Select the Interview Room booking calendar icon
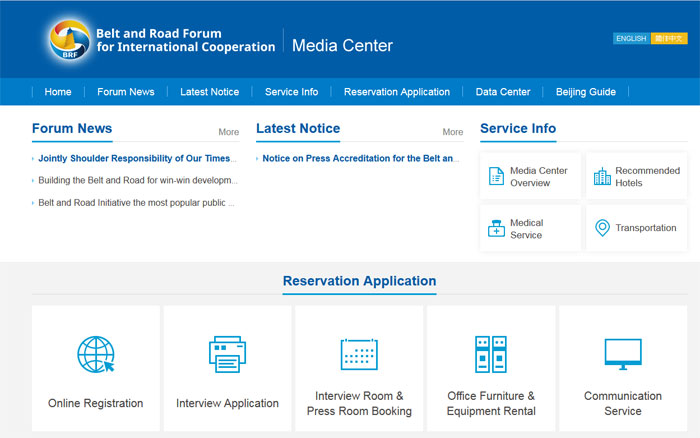700x438 pixels. (x=359, y=354)
